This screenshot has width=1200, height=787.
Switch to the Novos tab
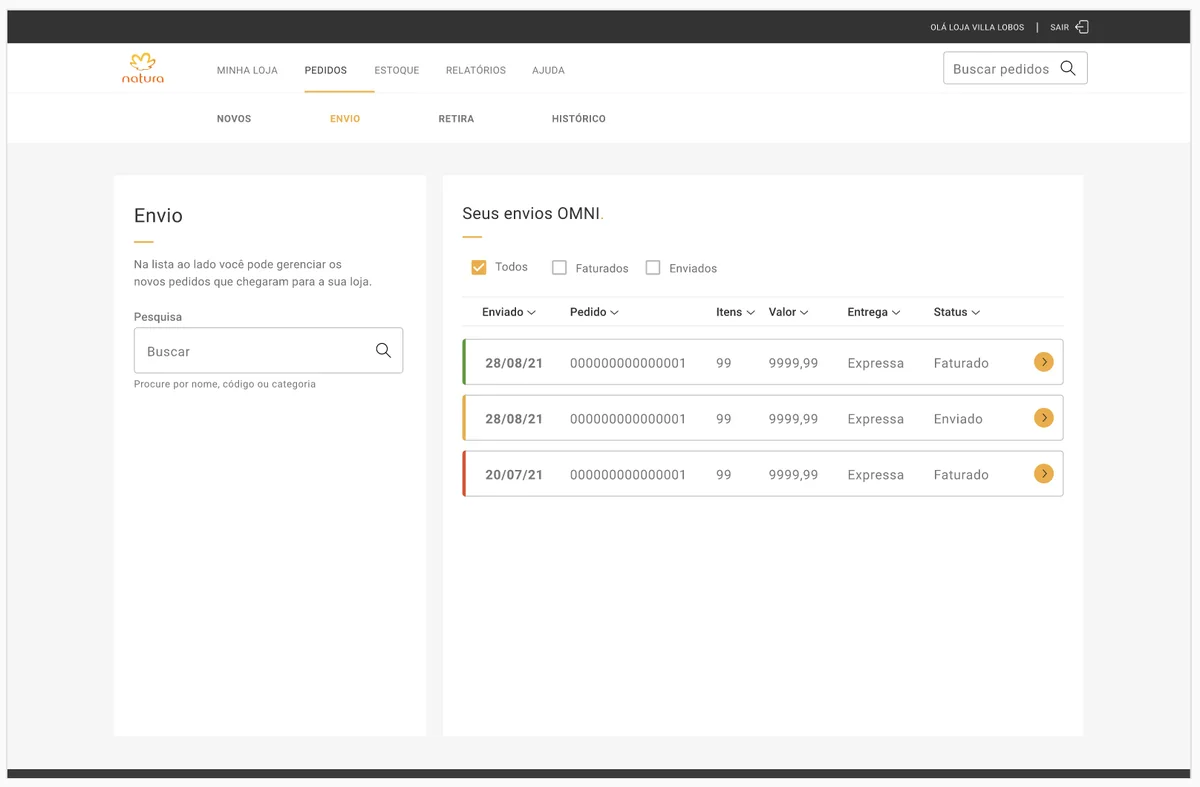(234, 119)
